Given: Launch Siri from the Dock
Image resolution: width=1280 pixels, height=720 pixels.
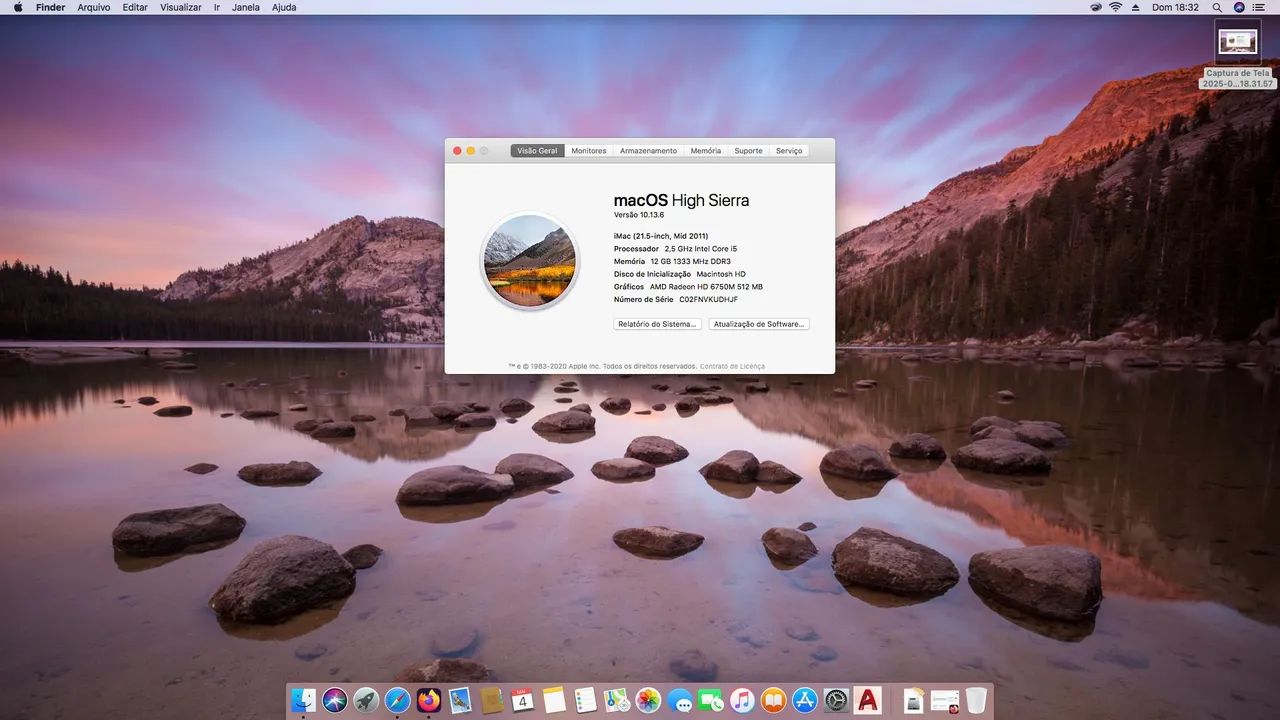Looking at the screenshot, I should coord(335,700).
